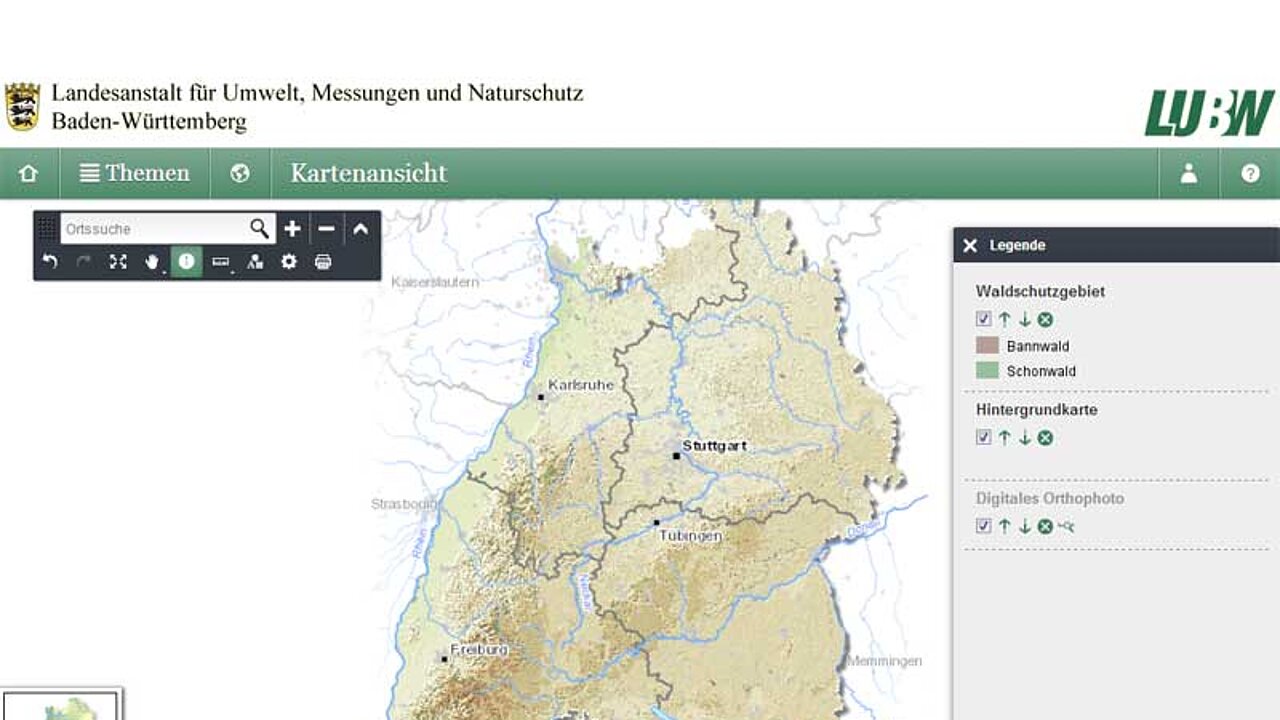Viewport: 1280px width, 720px height.
Task: Open the key-shaped icon beside Digitales Orthophoto
Action: coord(1066,526)
